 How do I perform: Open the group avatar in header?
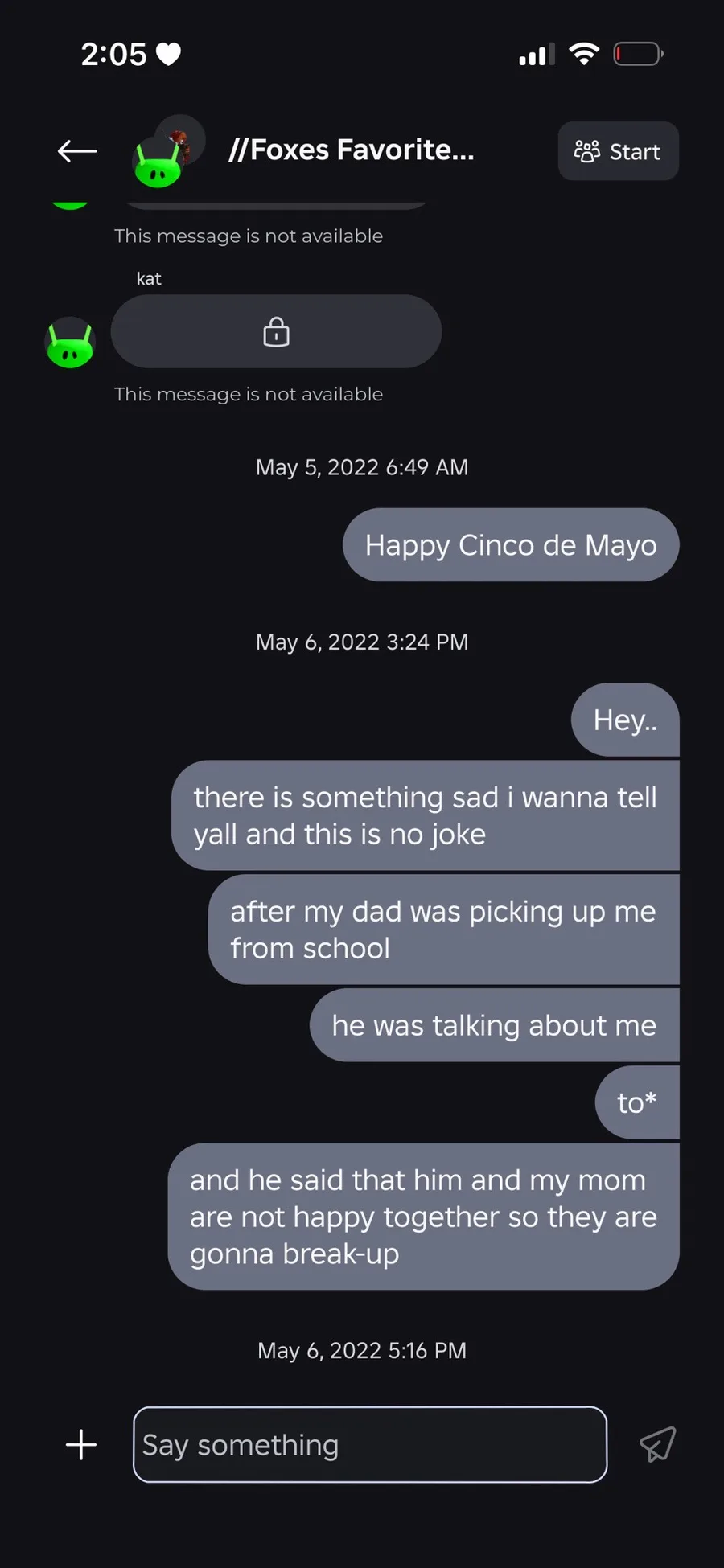[x=168, y=151]
